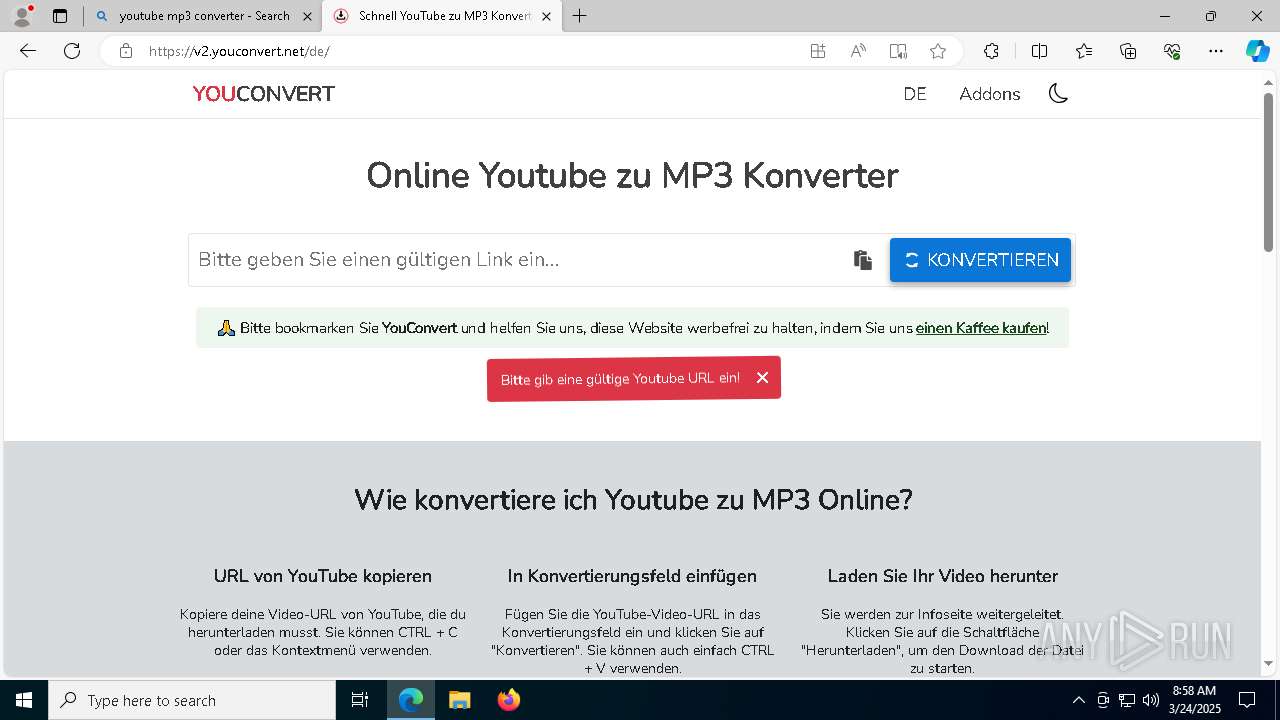Open volume control in system tray
The image size is (1280, 720).
tap(1151, 700)
